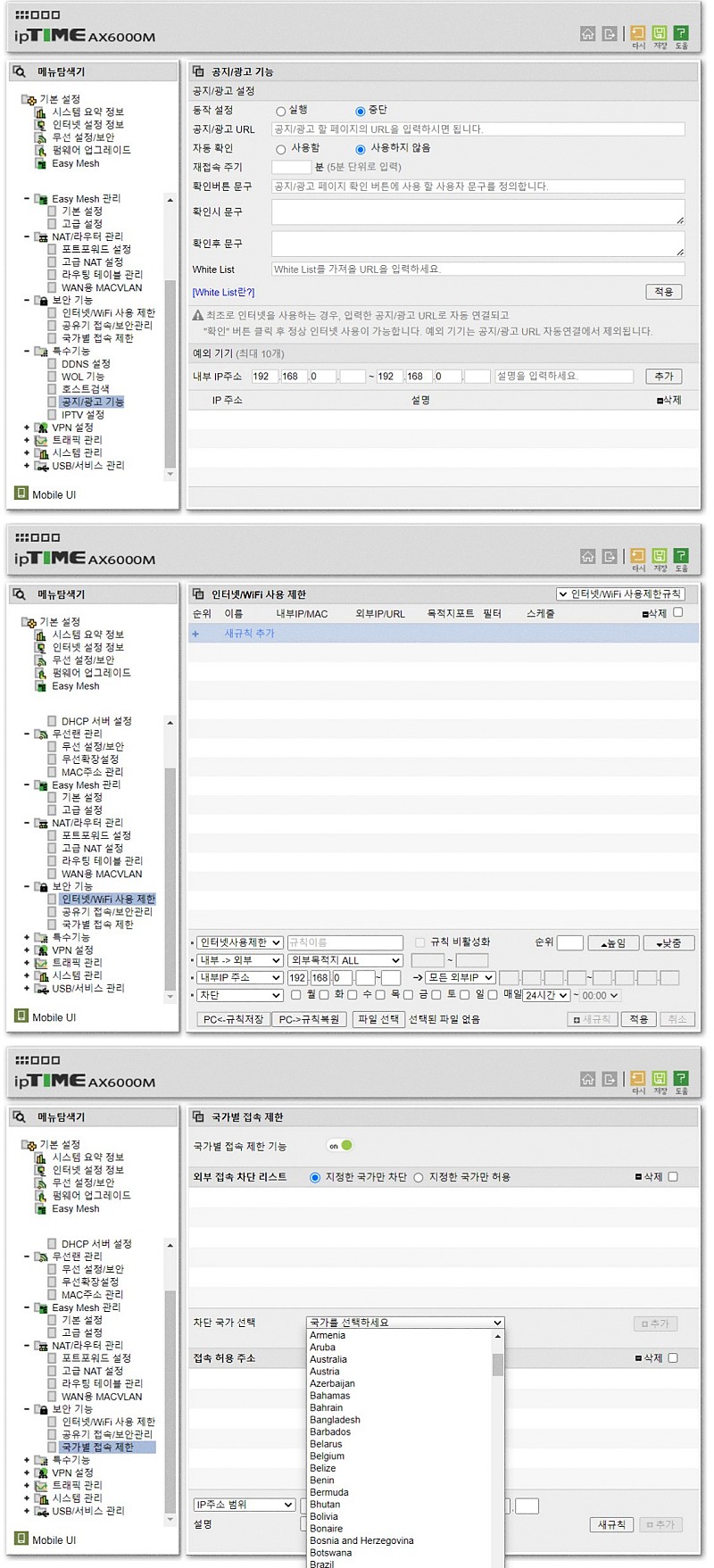Click the home icon above the 공지/광고 기능 page

pyautogui.click(x=587, y=34)
